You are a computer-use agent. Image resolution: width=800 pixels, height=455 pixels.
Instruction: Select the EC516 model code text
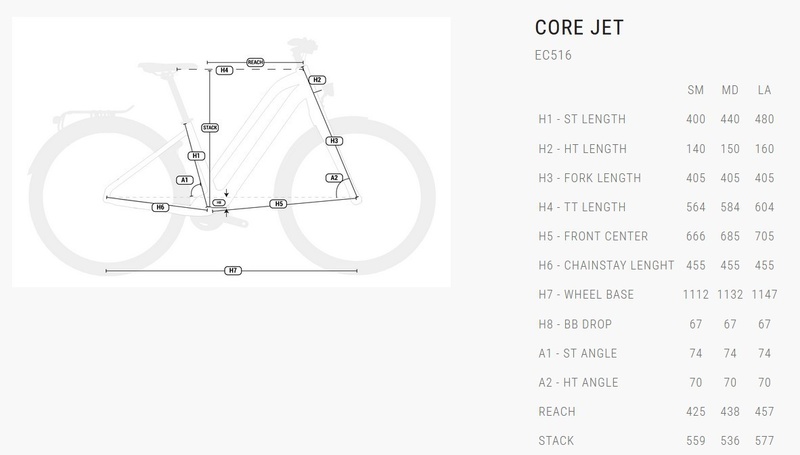555,56
